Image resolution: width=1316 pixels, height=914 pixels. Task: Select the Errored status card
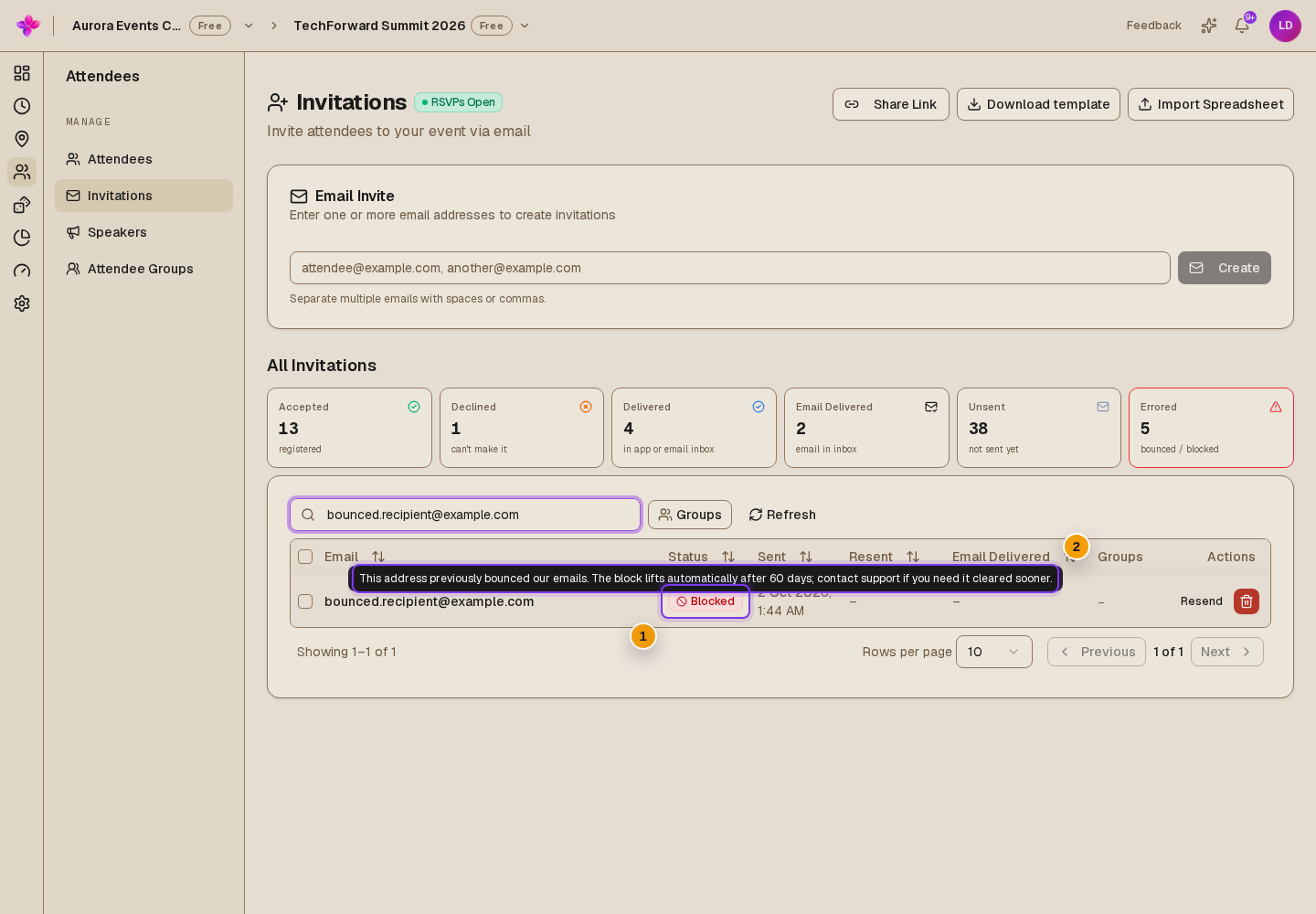[1211, 428]
